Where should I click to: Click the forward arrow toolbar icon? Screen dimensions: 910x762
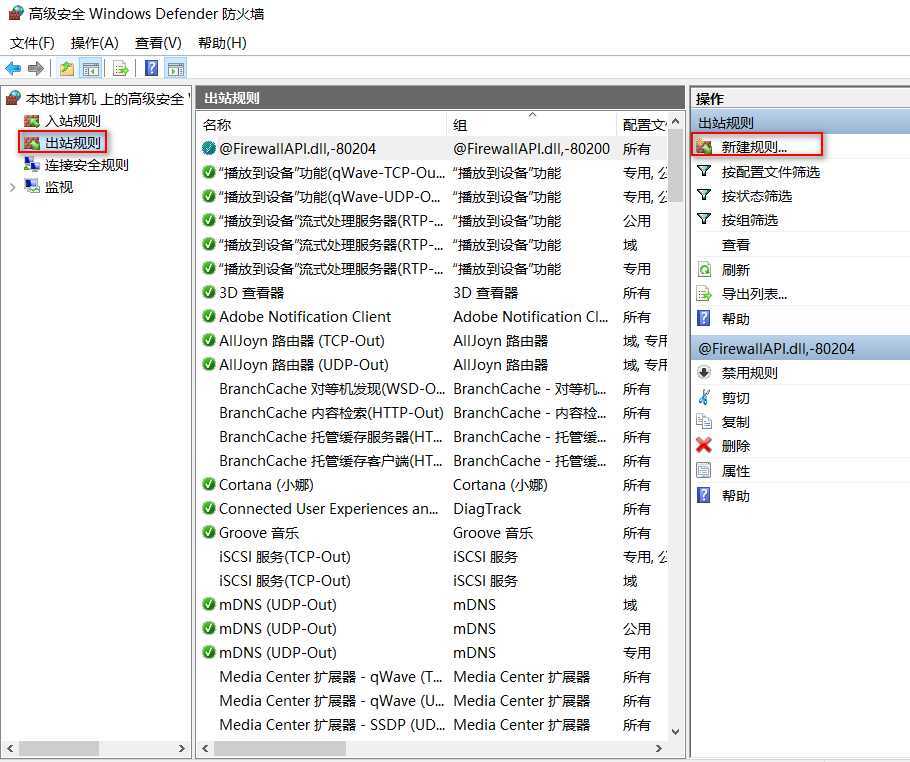pyautogui.click(x=36, y=68)
